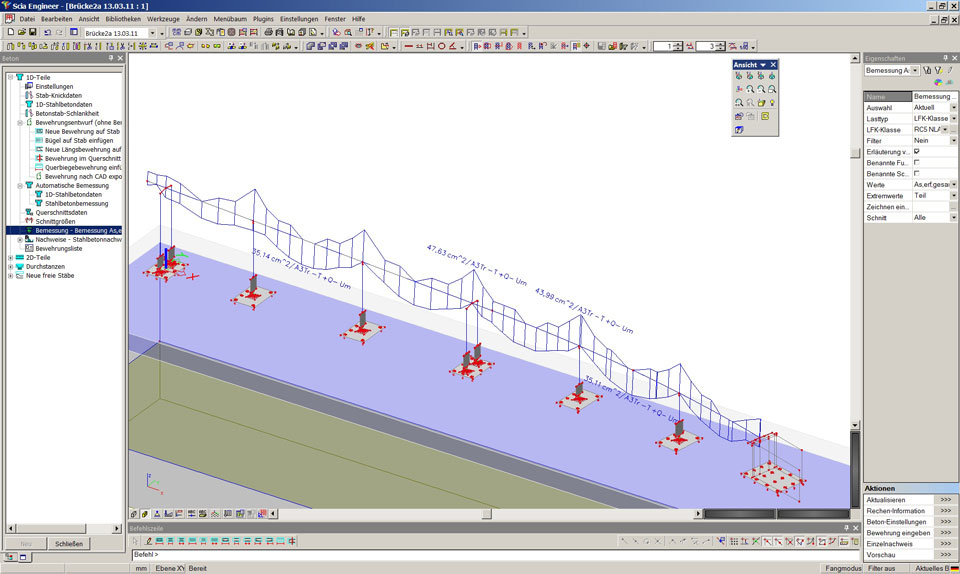Click the Save icon in the main toolbar
960x574 pixels.
[x=33, y=32]
